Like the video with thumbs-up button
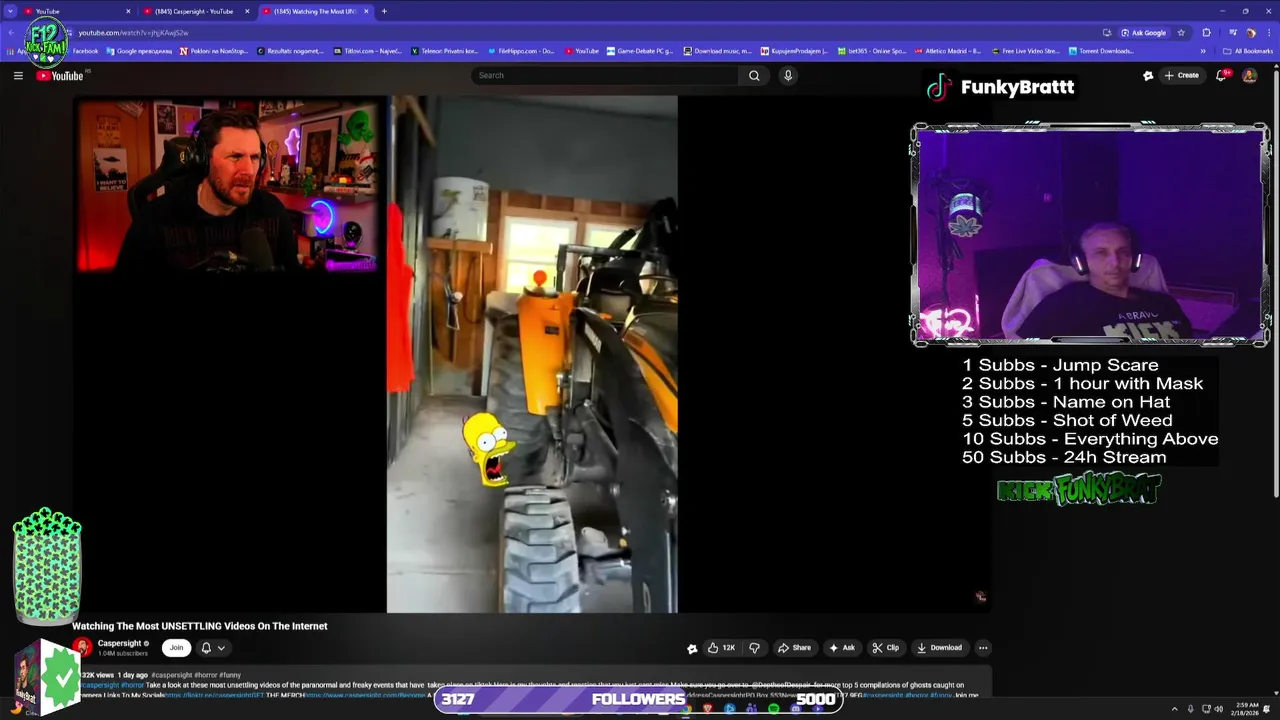This screenshot has height=720, width=1280. pos(721,648)
